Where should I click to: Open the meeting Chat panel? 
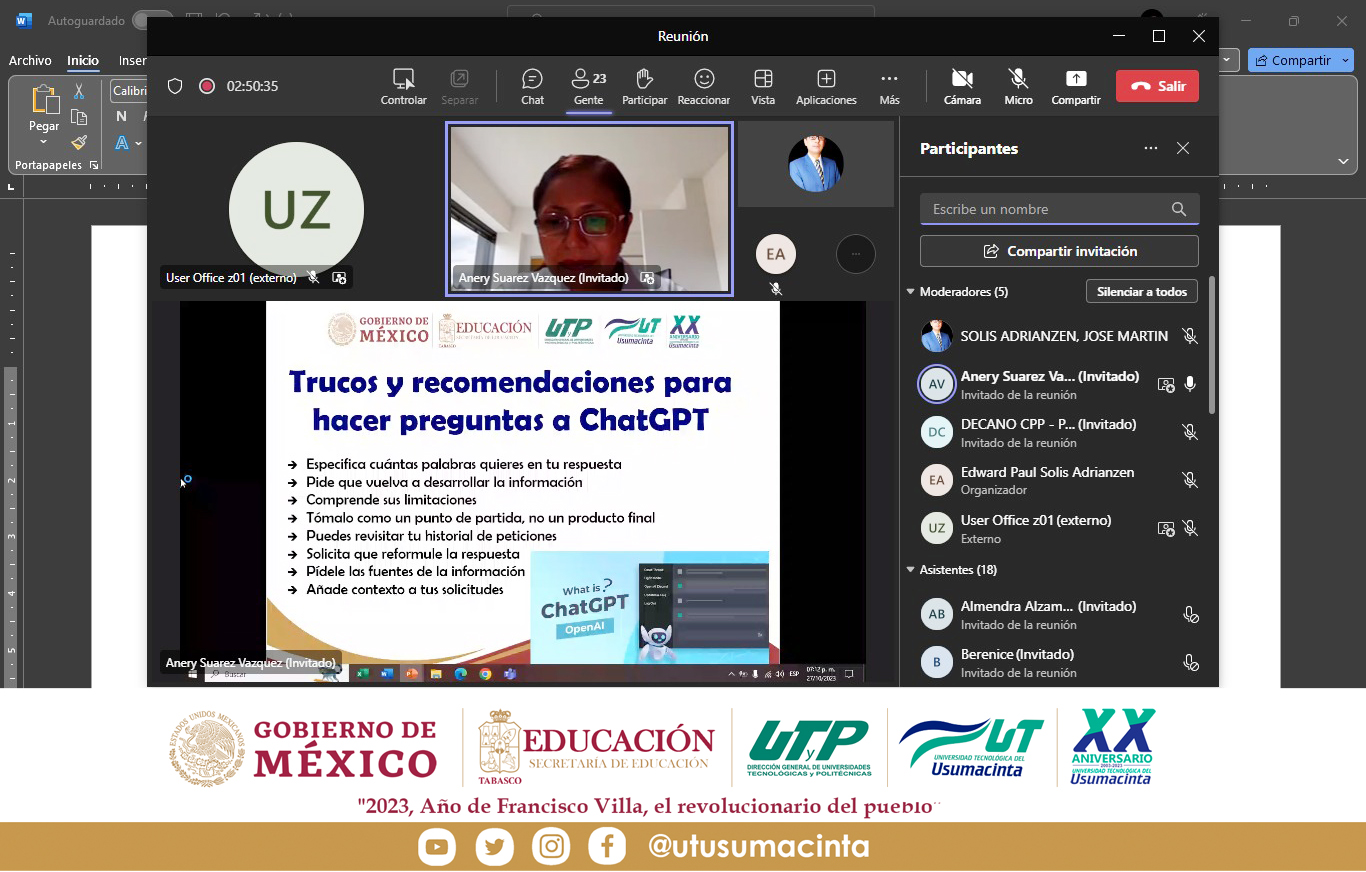click(532, 86)
